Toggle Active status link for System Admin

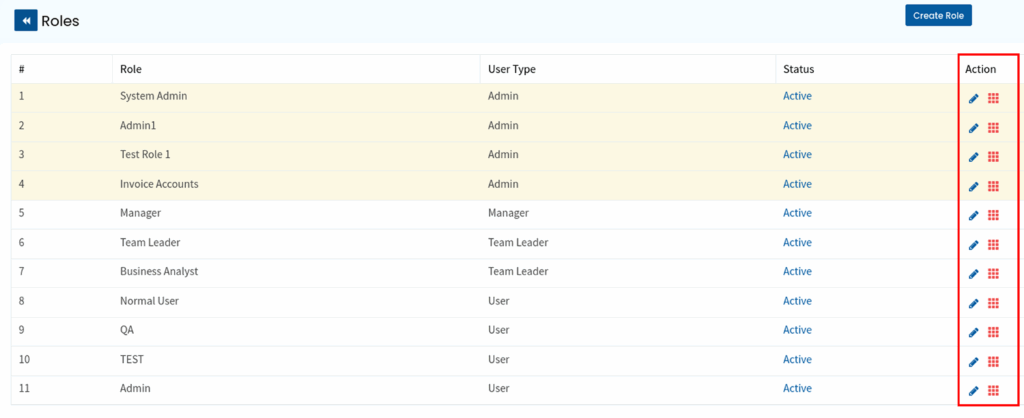[797, 96]
